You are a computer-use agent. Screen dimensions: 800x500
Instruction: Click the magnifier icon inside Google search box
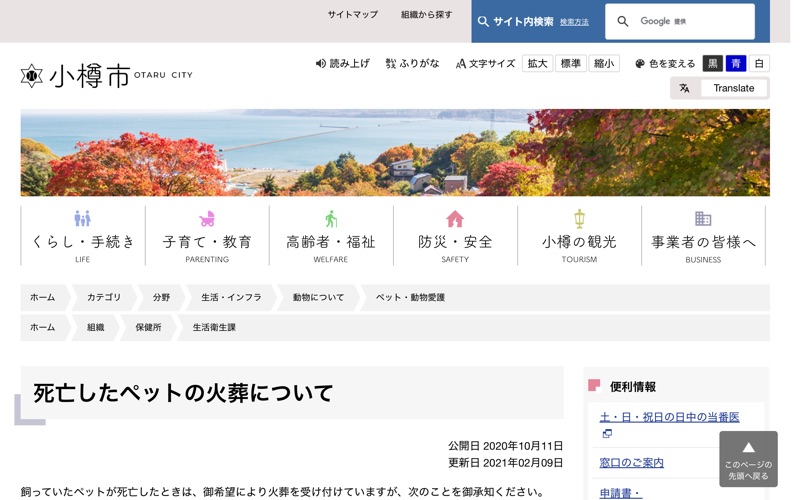click(622, 21)
